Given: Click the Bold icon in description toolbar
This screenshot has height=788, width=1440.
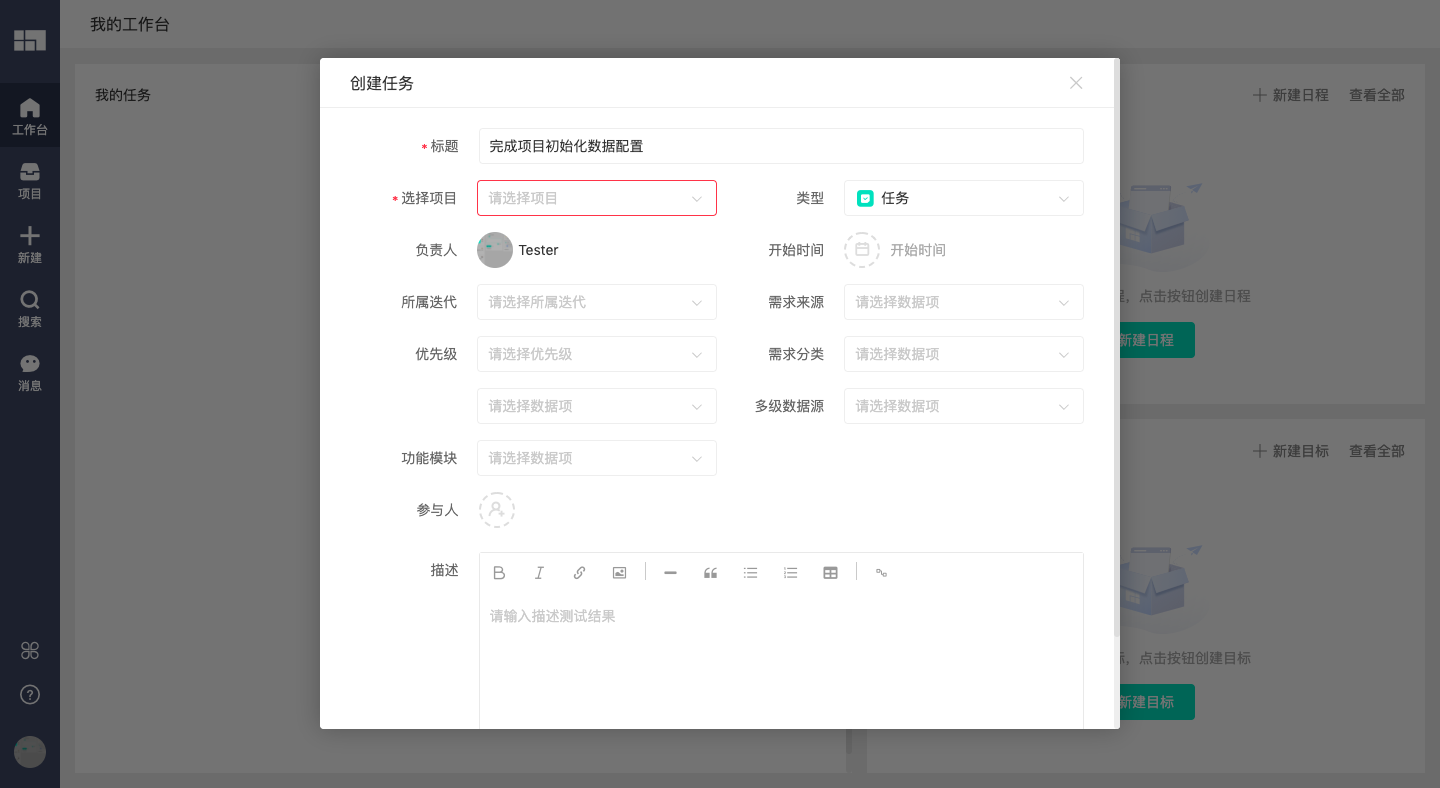Looking at the screenshot, I should click(x=499, y=573).
